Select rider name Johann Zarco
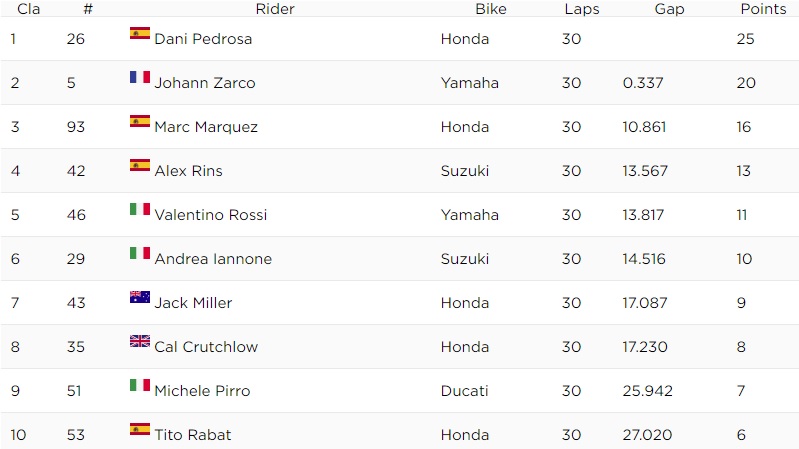The height and width of the screenshot is (449, 799). pyautogui.click(x=205, y=83)
